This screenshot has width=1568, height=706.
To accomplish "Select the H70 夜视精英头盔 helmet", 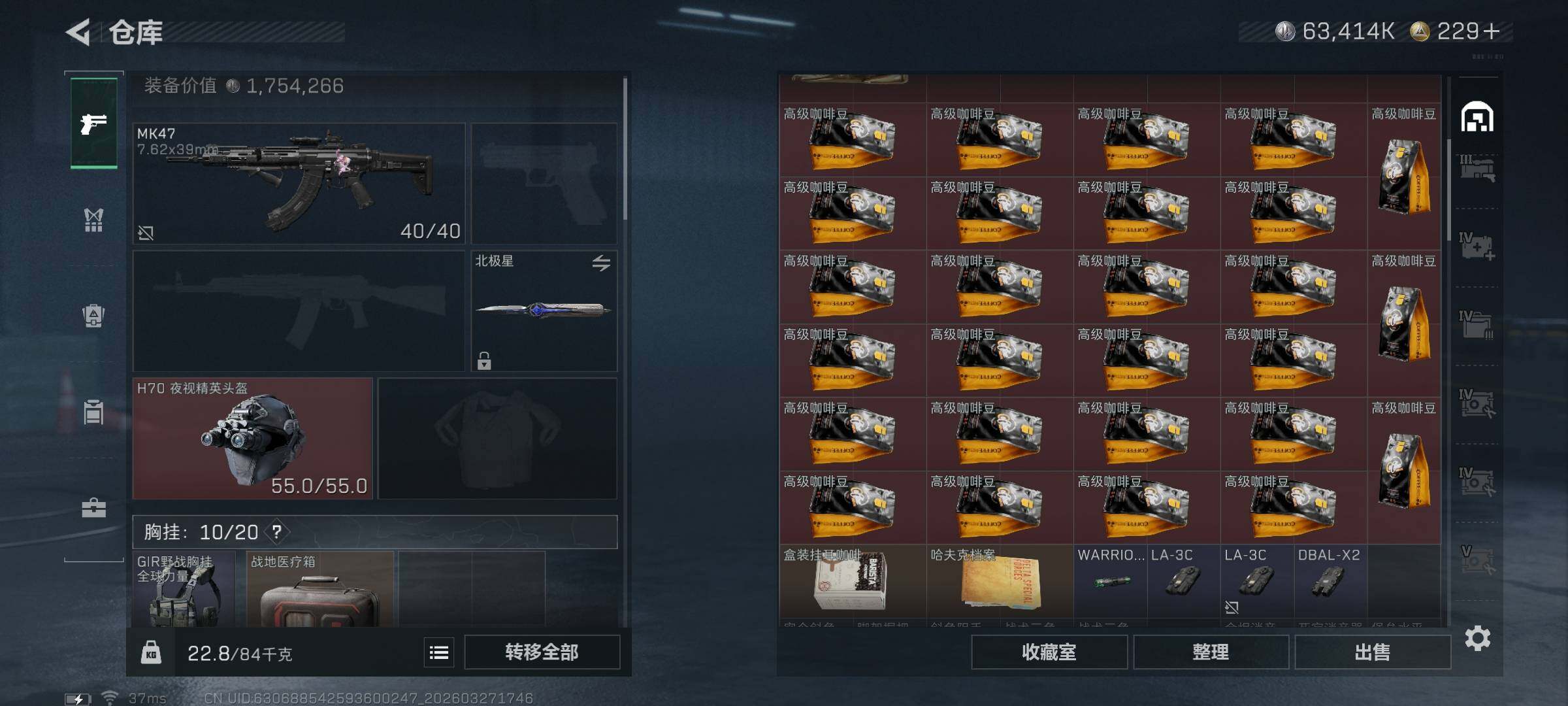I will click(x=253, y=439).
